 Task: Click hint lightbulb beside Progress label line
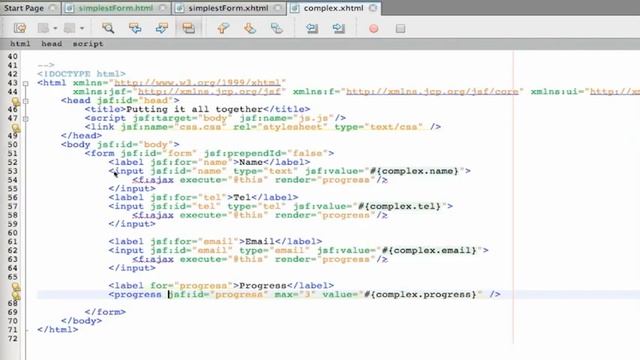coord(16,287)
